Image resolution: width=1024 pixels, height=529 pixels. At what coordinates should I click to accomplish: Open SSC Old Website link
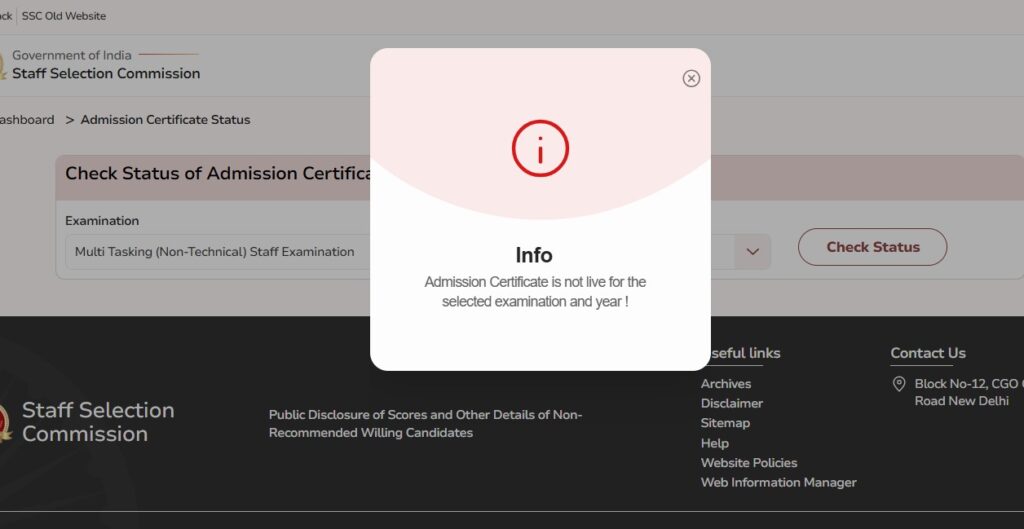64,16
